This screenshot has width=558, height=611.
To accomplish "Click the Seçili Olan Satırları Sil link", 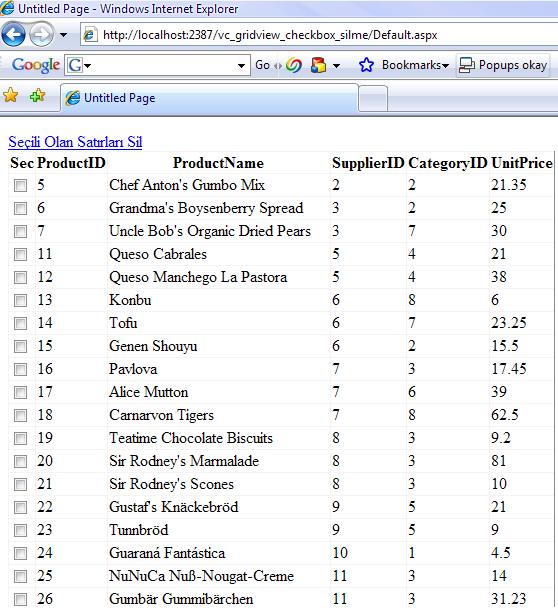I will (x=75, y=142).
